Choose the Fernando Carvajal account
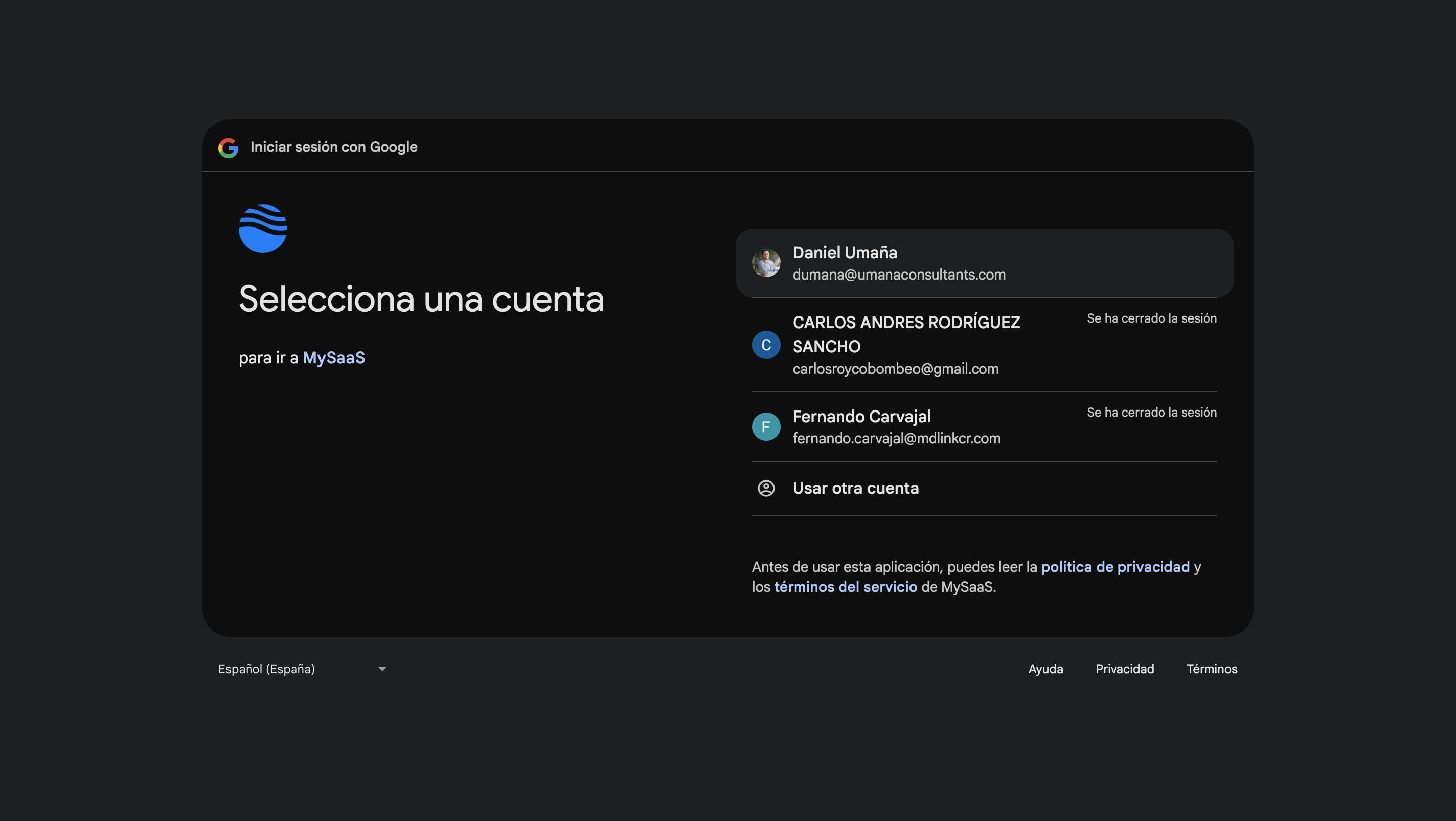 pyautogui.click(x=984, y=427)
